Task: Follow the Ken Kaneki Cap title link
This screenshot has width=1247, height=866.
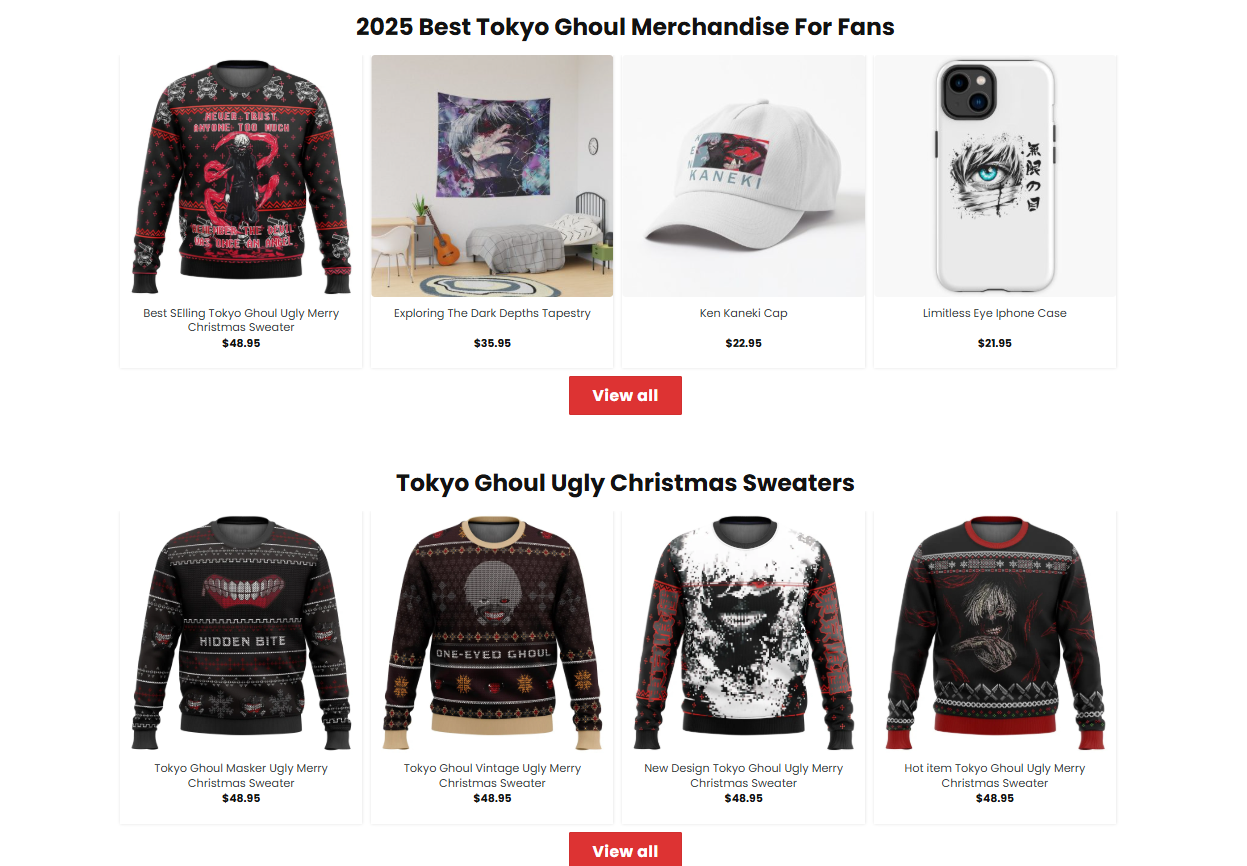Action: click(x=743, y=313)
